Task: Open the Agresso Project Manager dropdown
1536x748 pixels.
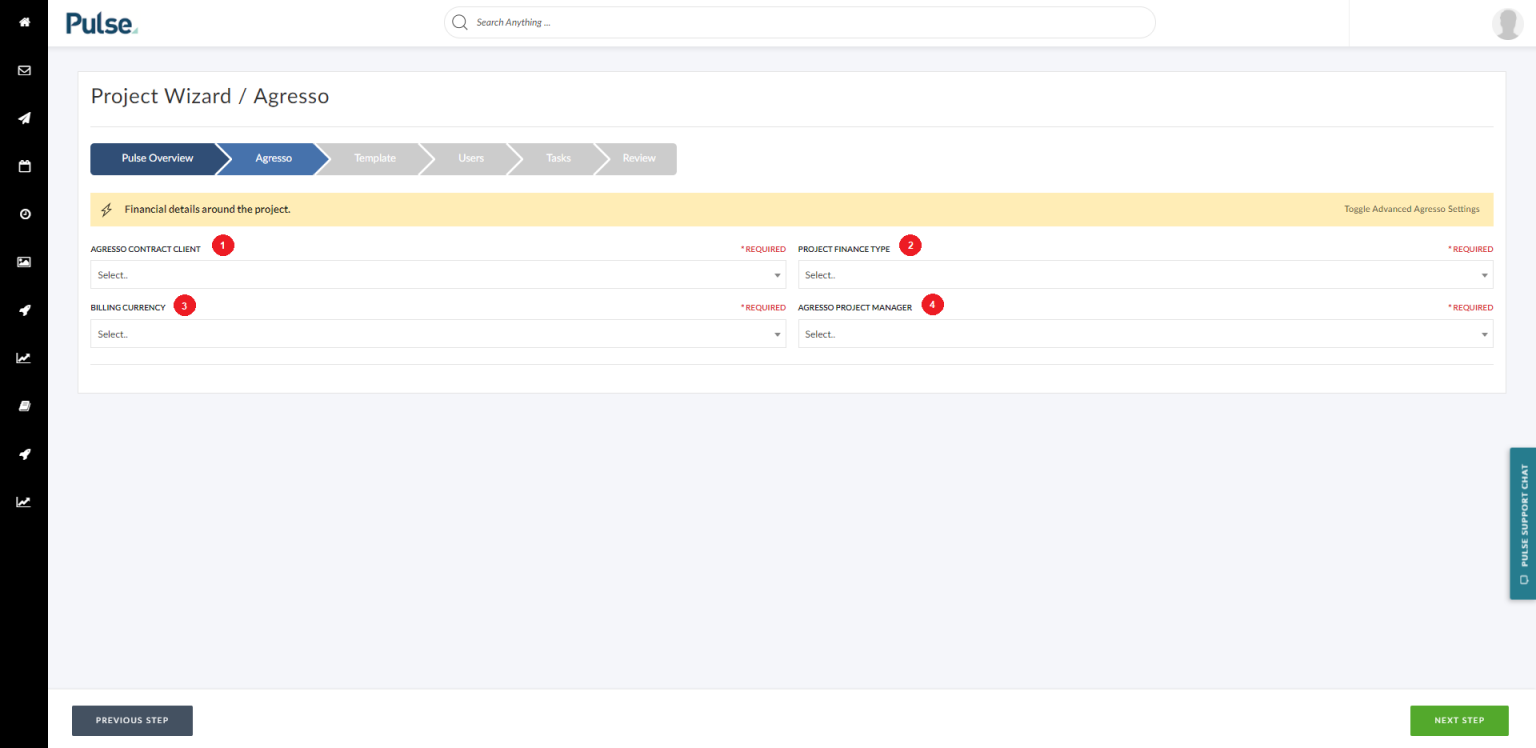Action: 1145,333
